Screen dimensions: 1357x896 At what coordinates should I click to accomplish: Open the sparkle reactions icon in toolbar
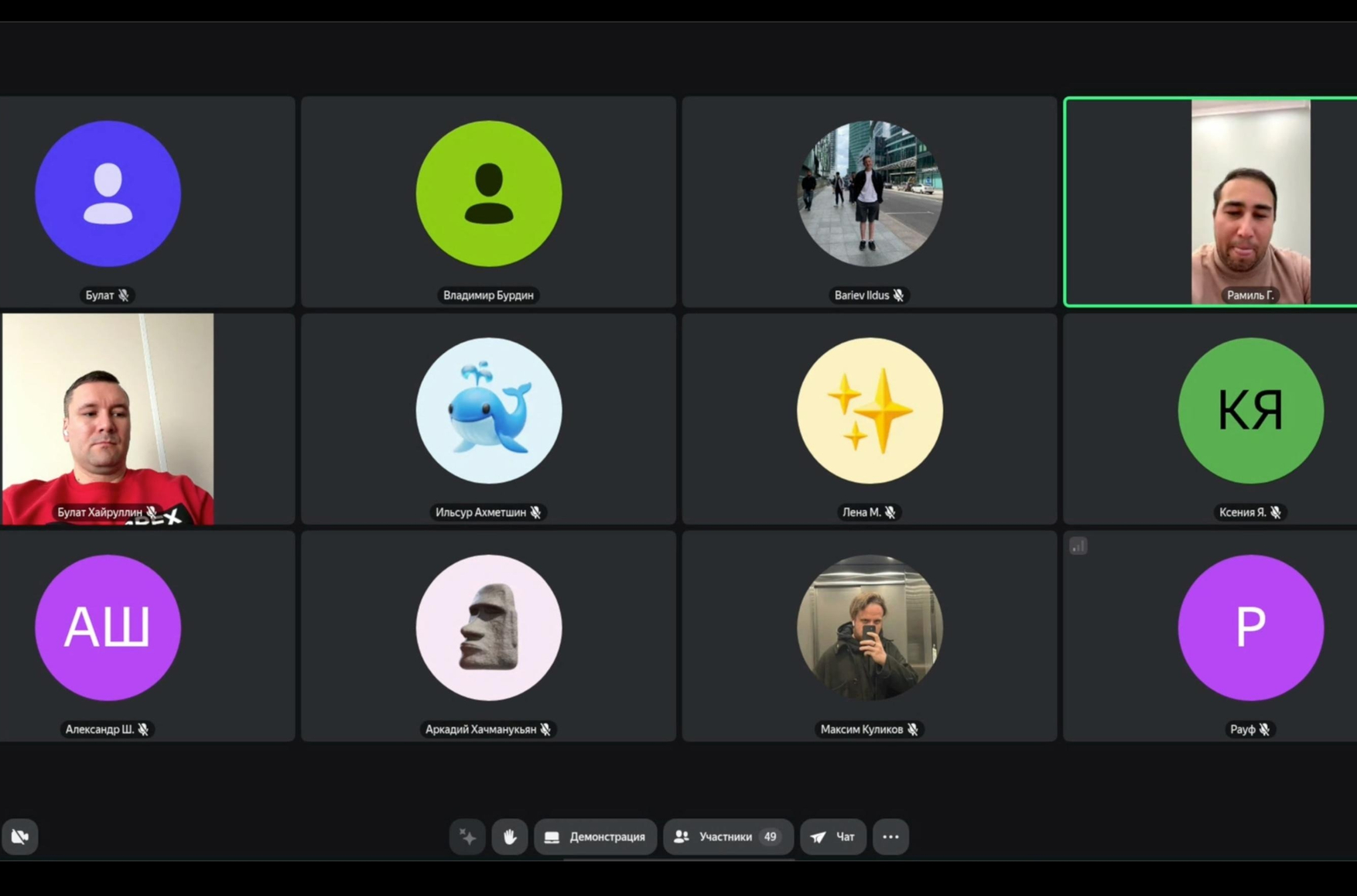click(468, 836)
